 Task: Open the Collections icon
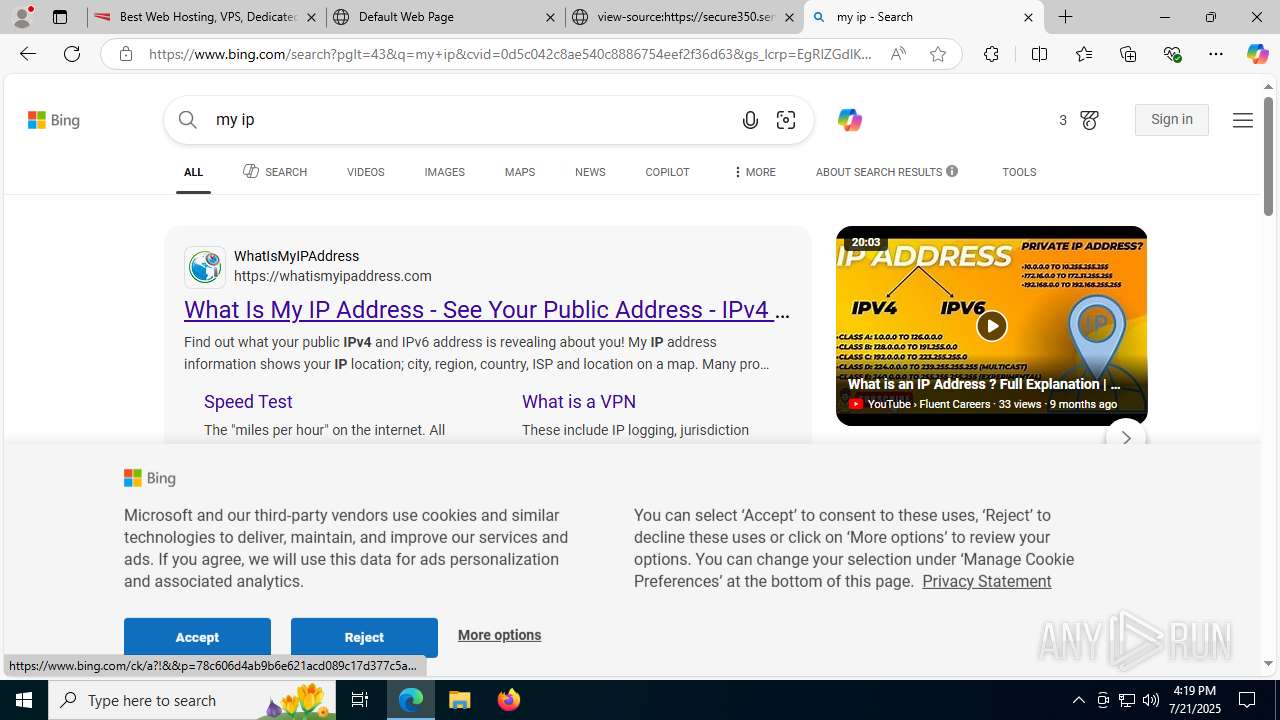tap(1128, 54)
